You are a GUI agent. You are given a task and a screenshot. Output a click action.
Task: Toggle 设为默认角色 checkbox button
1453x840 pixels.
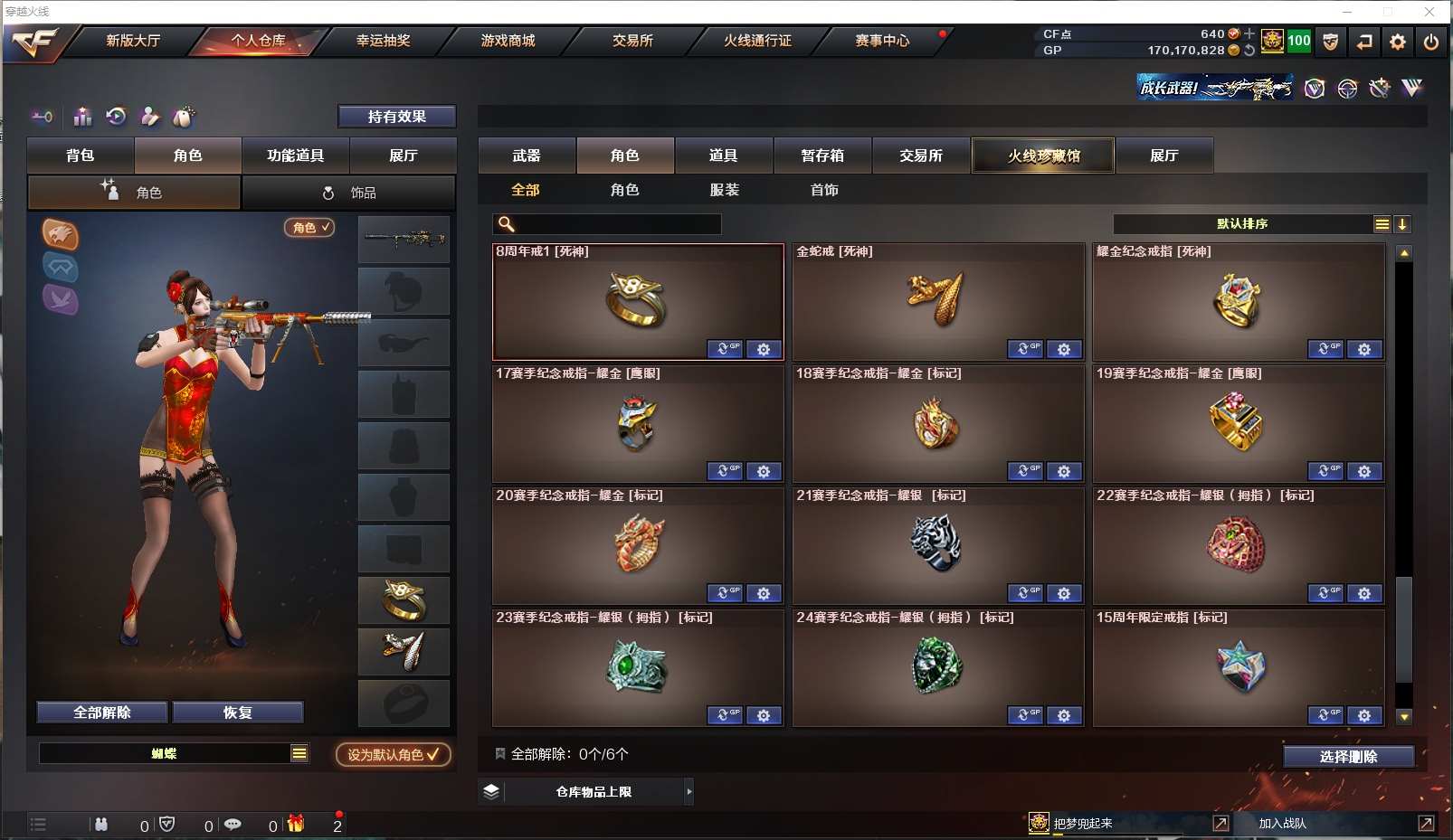point(394,754)
